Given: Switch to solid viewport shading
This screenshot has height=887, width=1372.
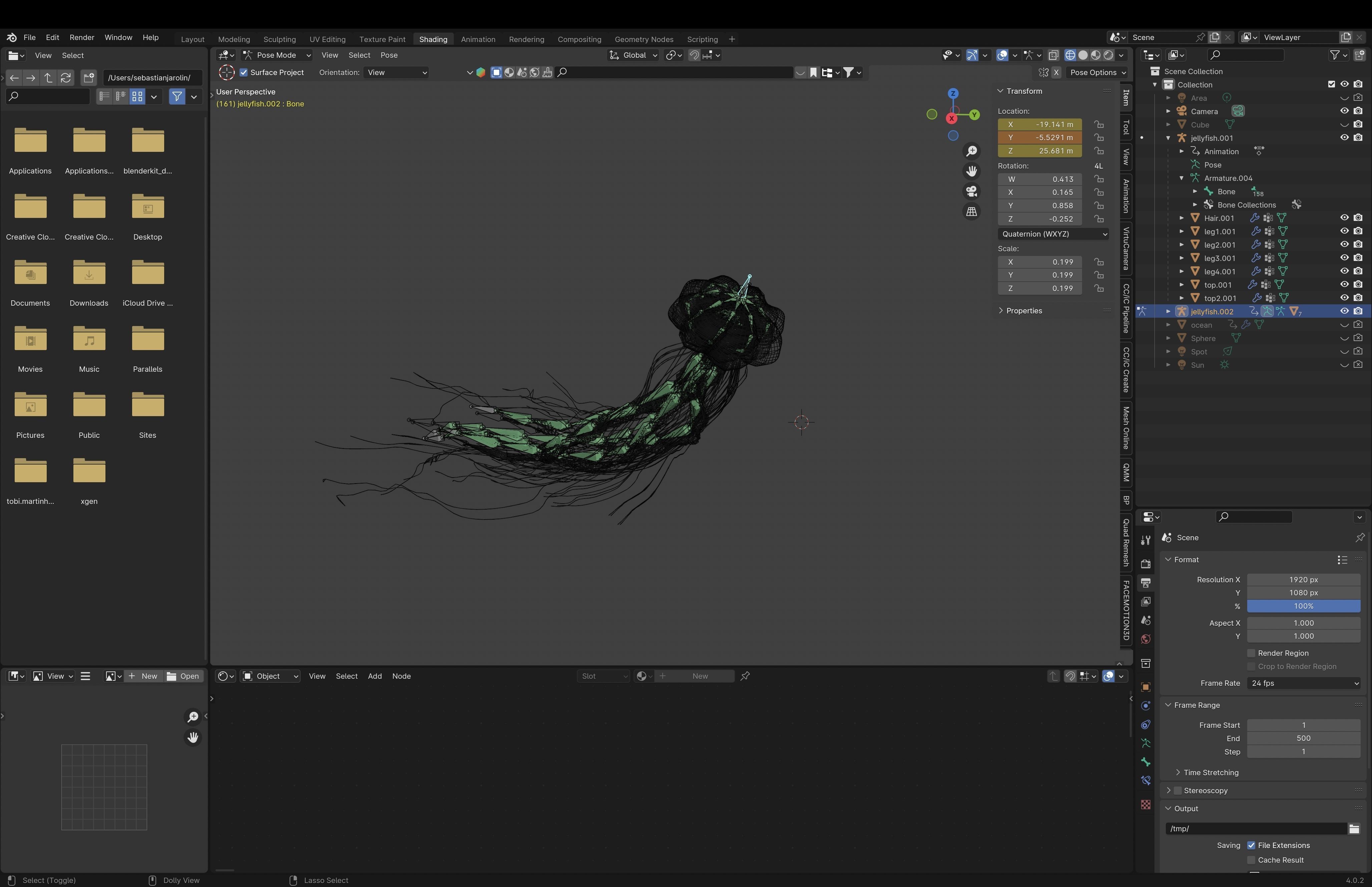Looking at the screenshot, I should coord(1083,55).
